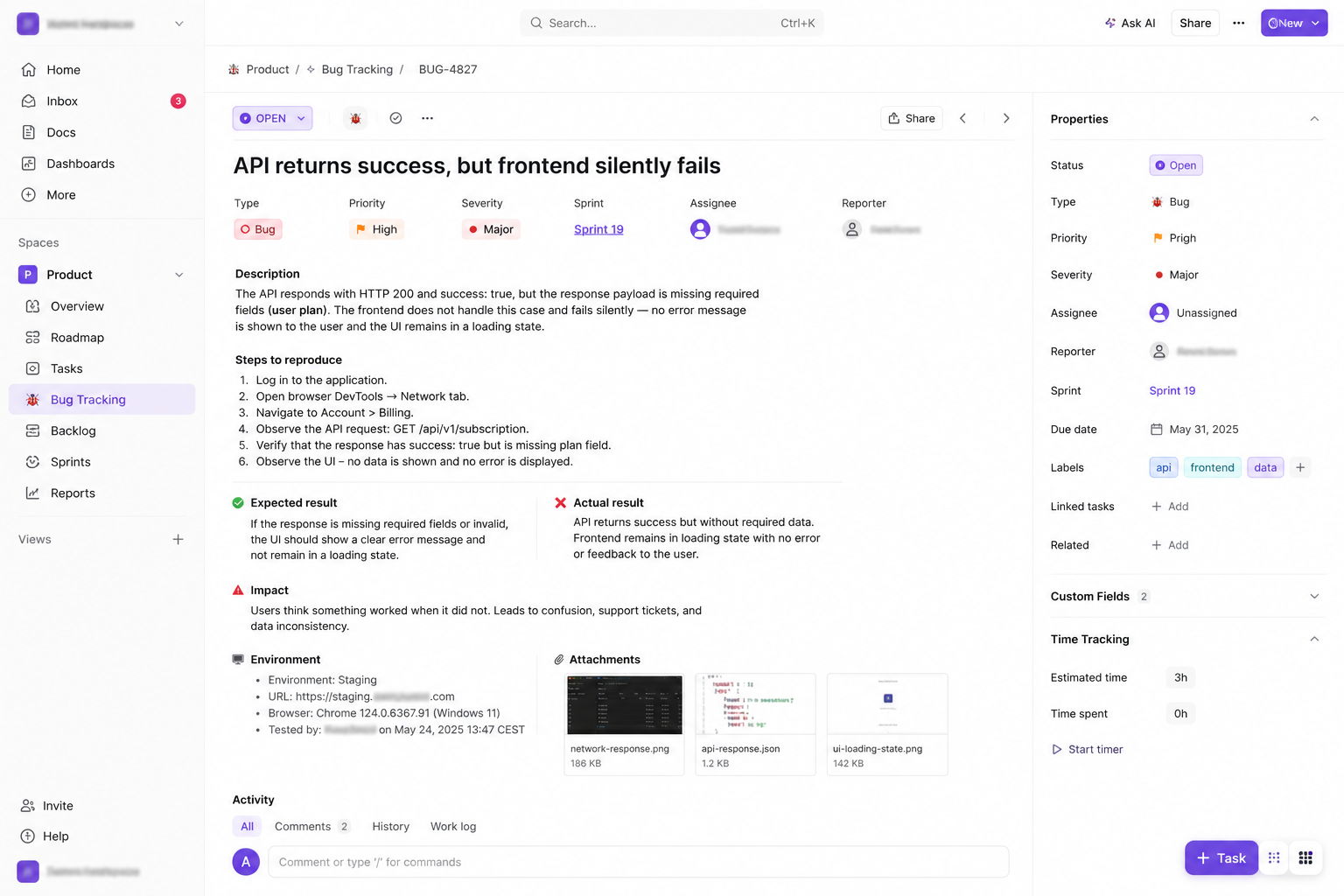
Task: Click the Search bar
Action: pos(672,23)
